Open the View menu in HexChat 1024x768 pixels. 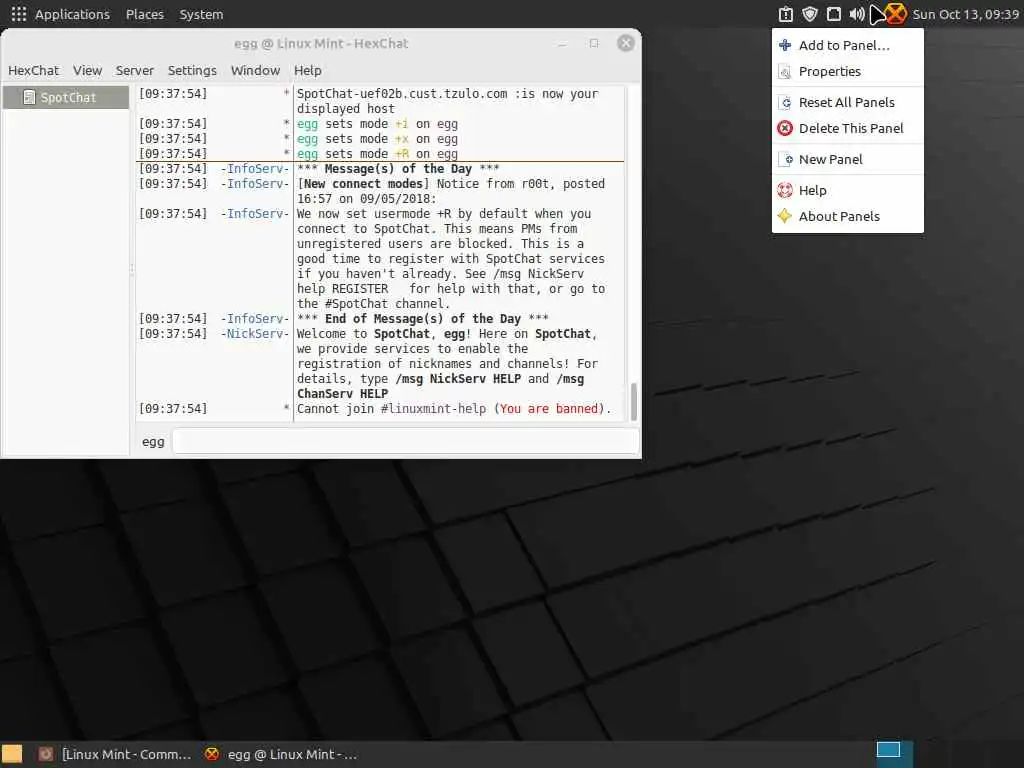click(x=88, y=71)
